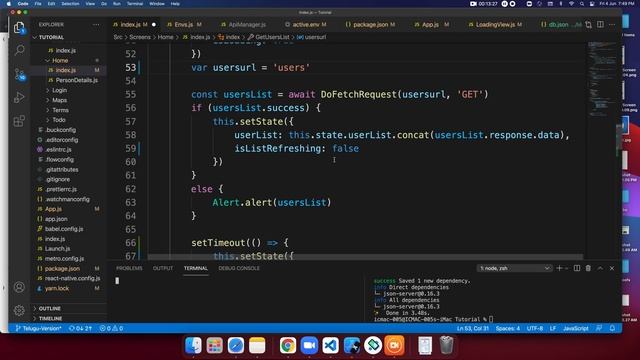Viewport: 640px width, 360px height.
Task: Click the UTF-8 encoding selector
Action: [535, 328]
